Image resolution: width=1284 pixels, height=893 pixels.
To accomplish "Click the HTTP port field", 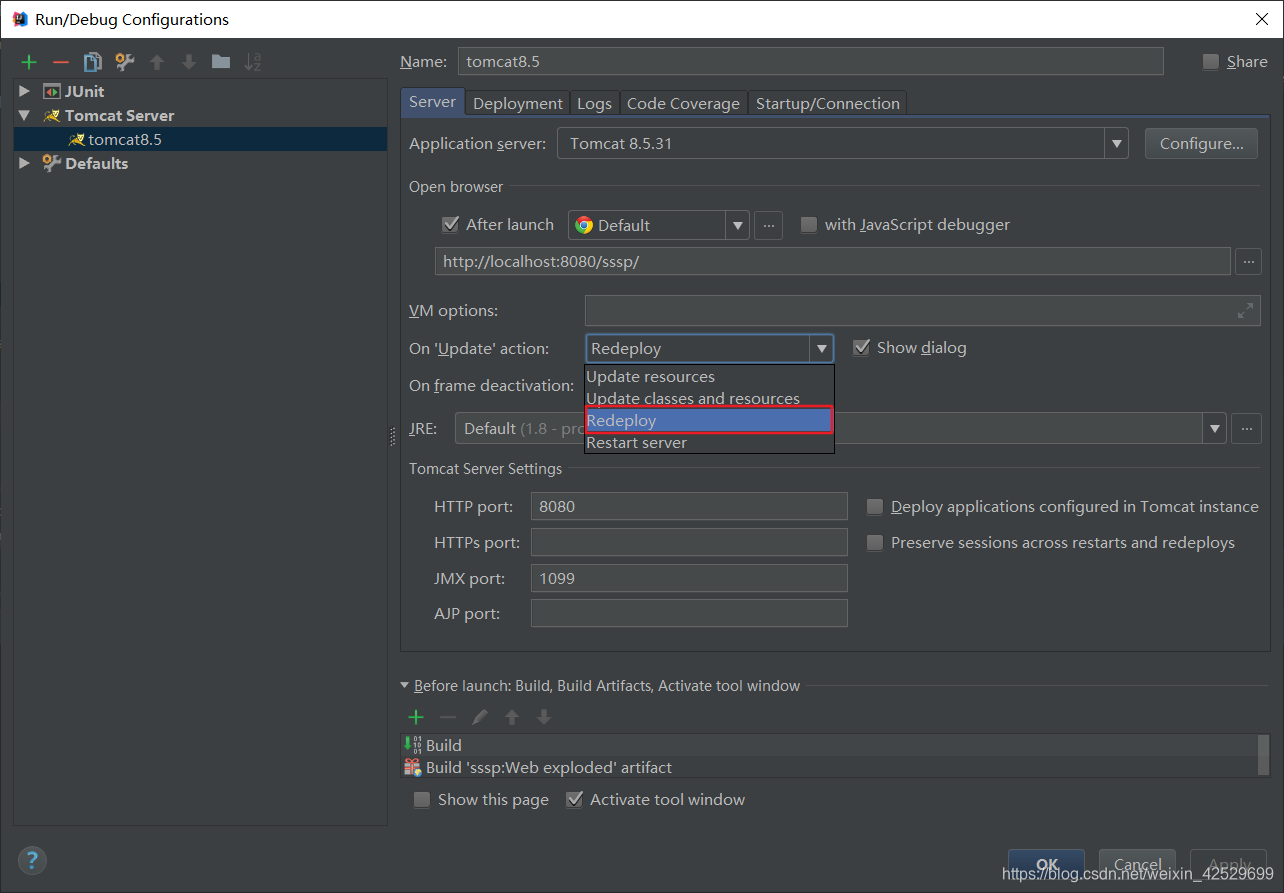I will (689, 507).
